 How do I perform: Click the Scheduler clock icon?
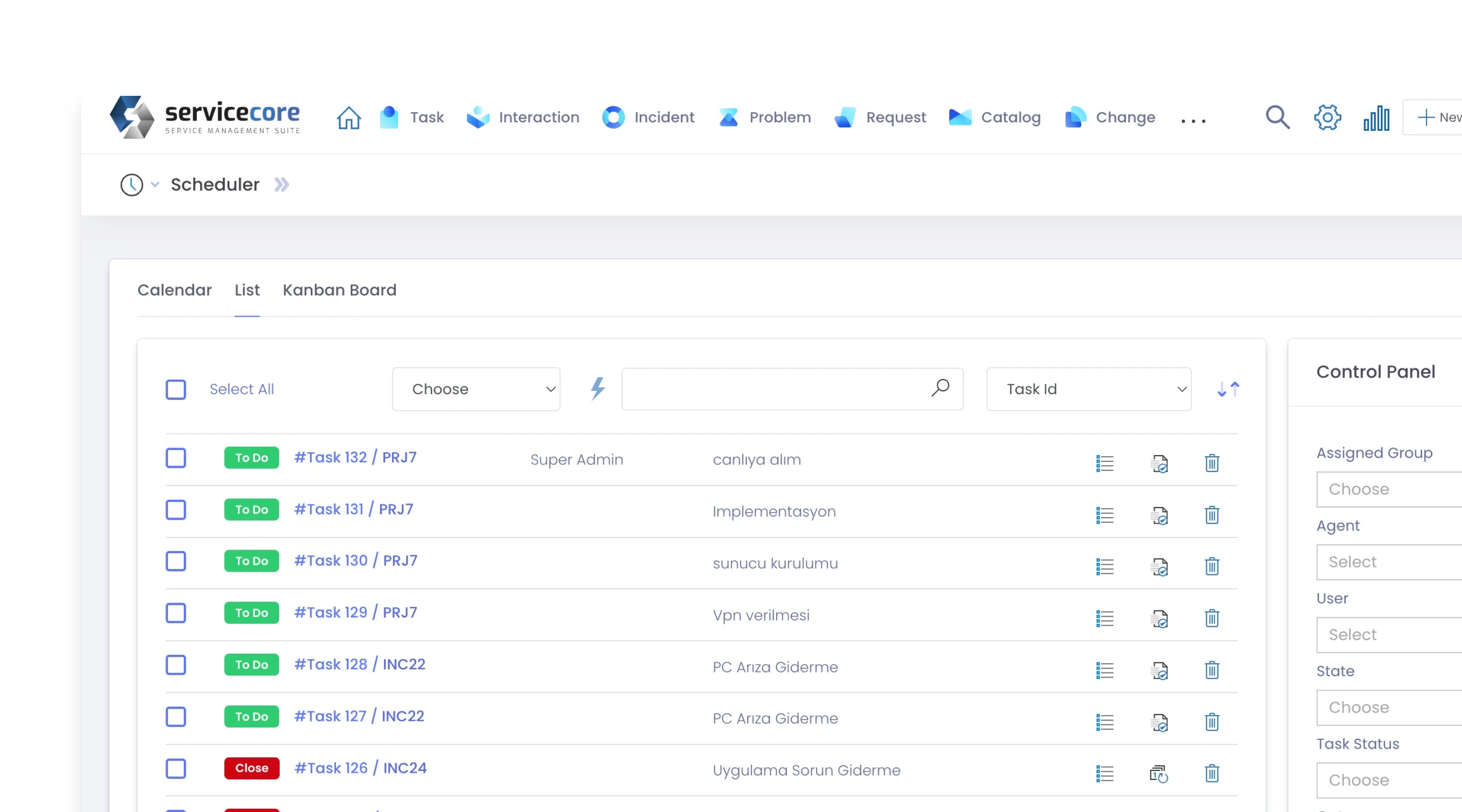click(x=131, y=185)
